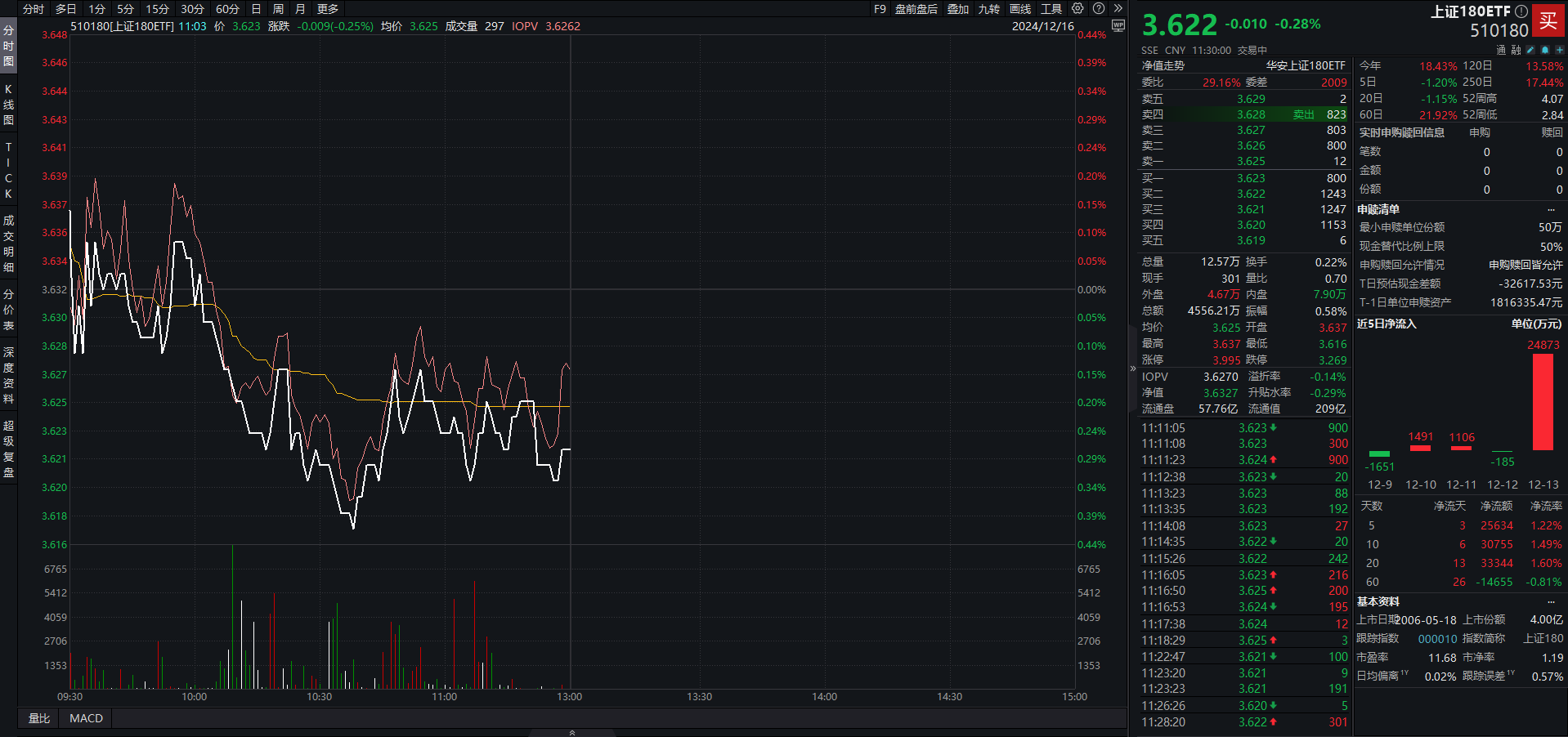Select the 周 weekly period
This screenshot has height=737, width=1568.
(278, 9)
